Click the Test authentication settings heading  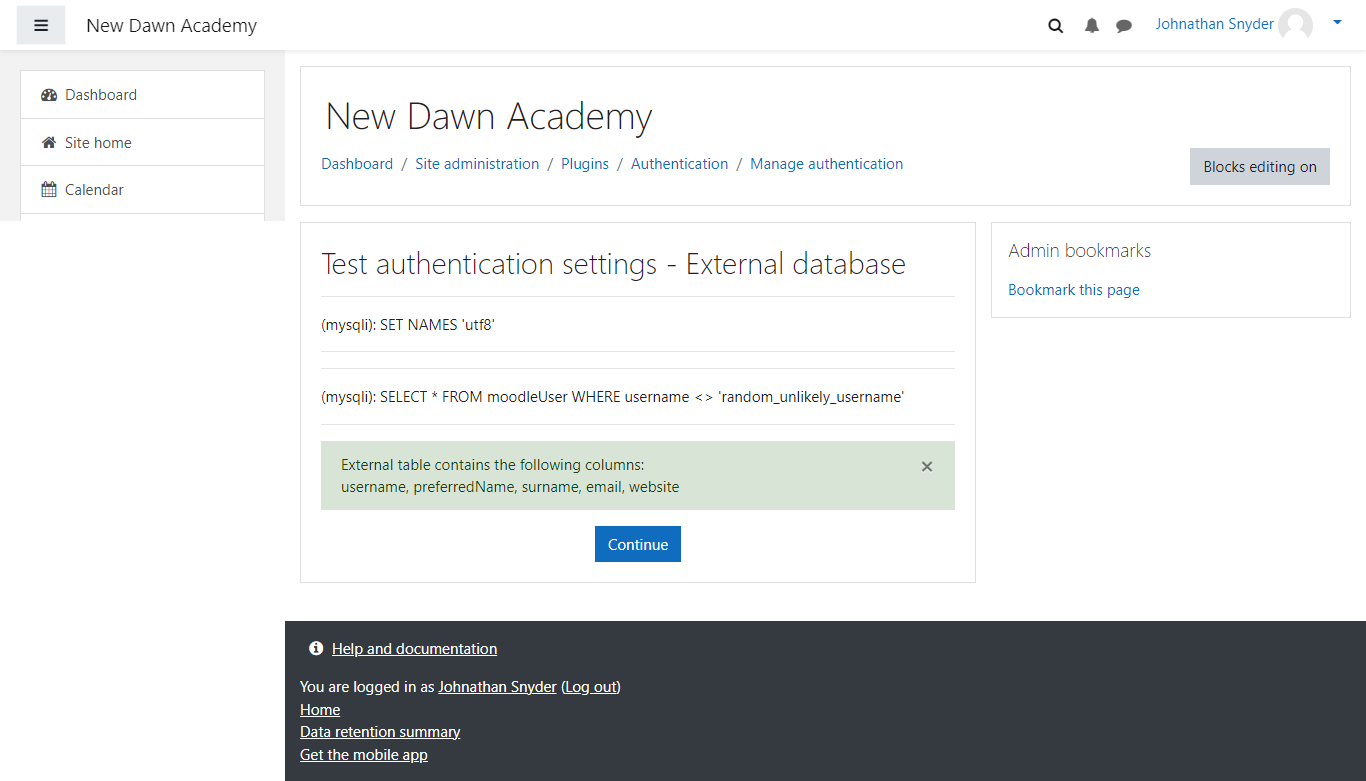click(613, 264)
